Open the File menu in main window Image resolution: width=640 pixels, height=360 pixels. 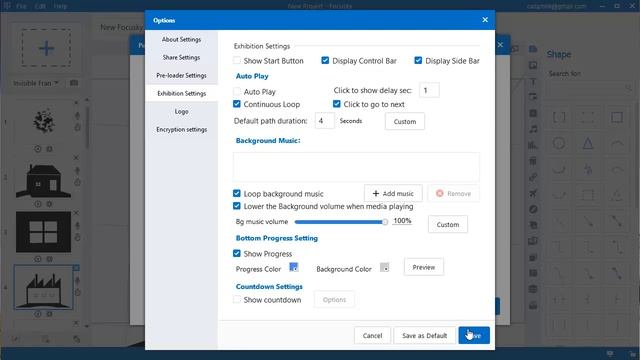(x=21, y=6)
